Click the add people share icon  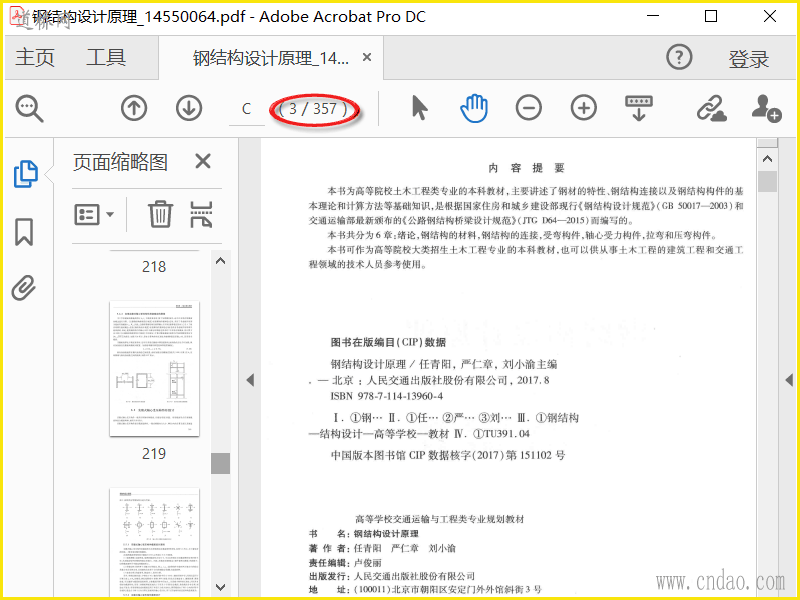766,108
